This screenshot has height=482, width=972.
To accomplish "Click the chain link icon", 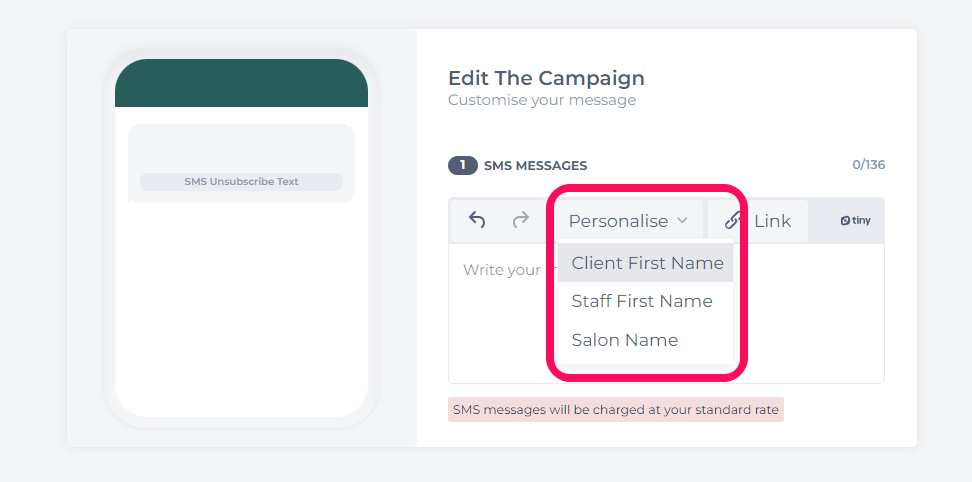I will 733,220.
